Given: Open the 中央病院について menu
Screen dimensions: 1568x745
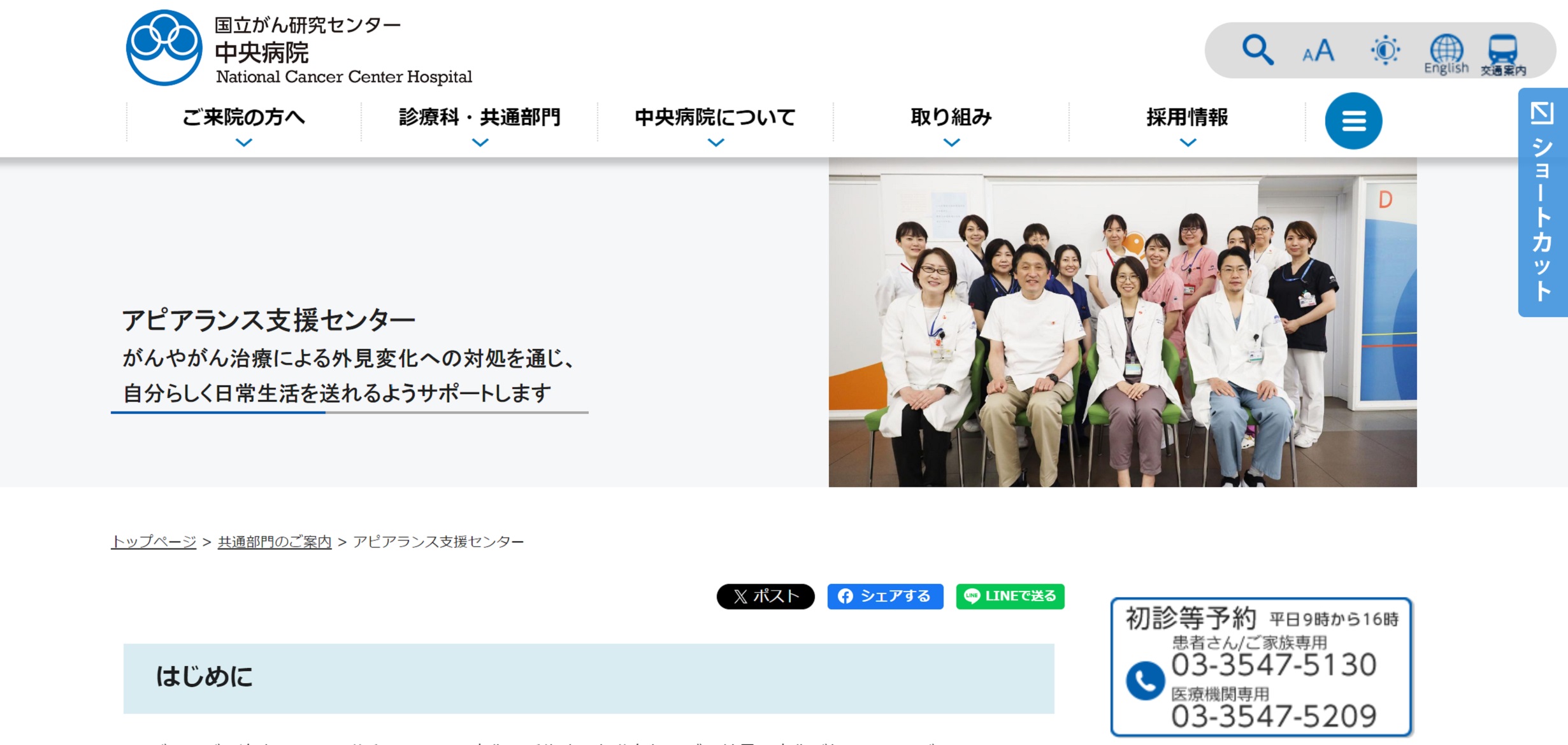Looking at the screenshot, I should 714,117.
